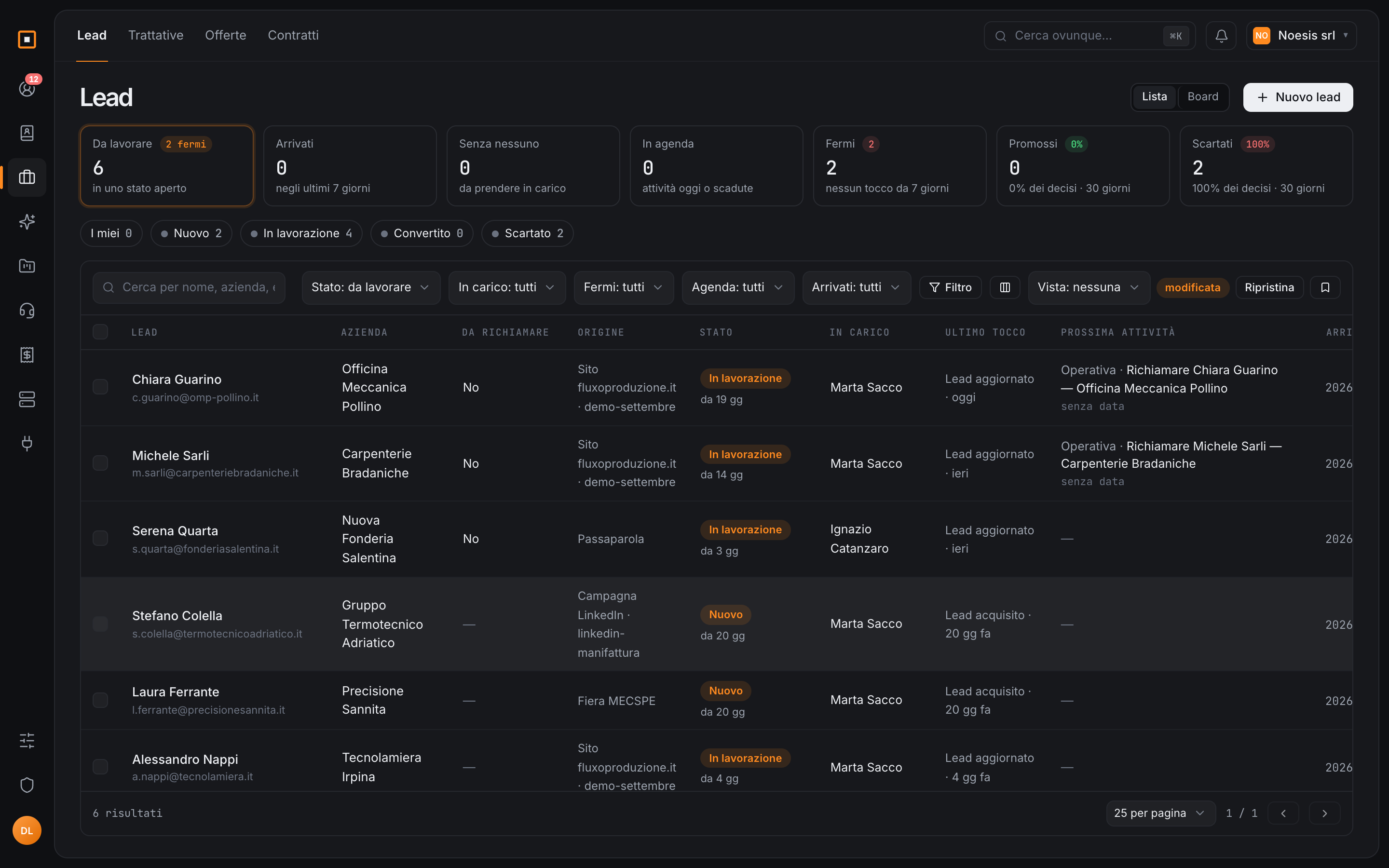Switch to the Contratti tab
This screenshot has width=1389, height=868.
(293, 36)
